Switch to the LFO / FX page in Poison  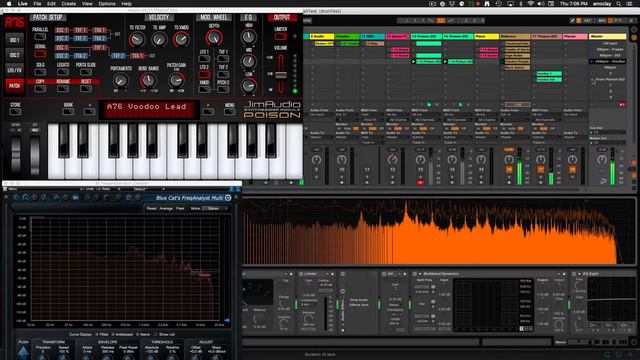coord(15,70)
